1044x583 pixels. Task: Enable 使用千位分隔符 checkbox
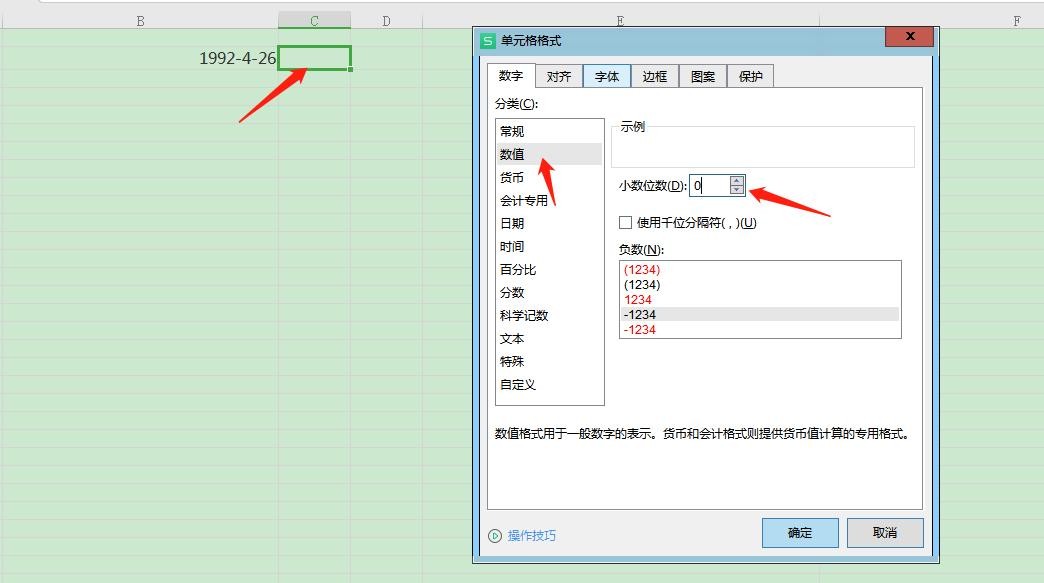(626, 223)
